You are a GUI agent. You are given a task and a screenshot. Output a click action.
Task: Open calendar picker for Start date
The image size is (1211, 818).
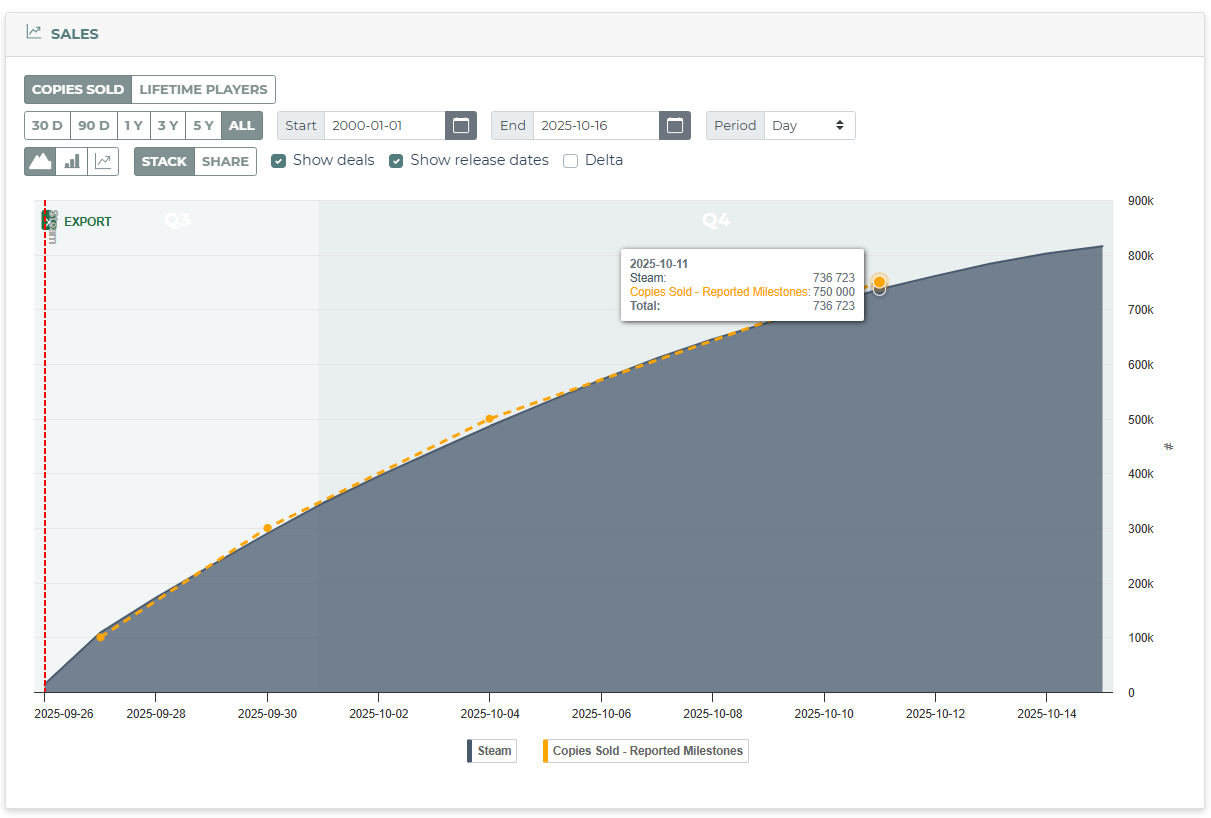pyautogui.click(x=461, y=126)
